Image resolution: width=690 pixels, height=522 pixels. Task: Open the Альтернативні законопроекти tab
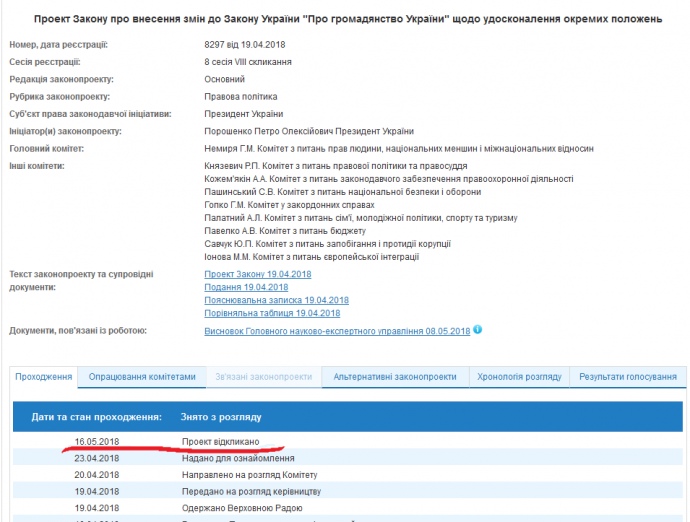395,377
